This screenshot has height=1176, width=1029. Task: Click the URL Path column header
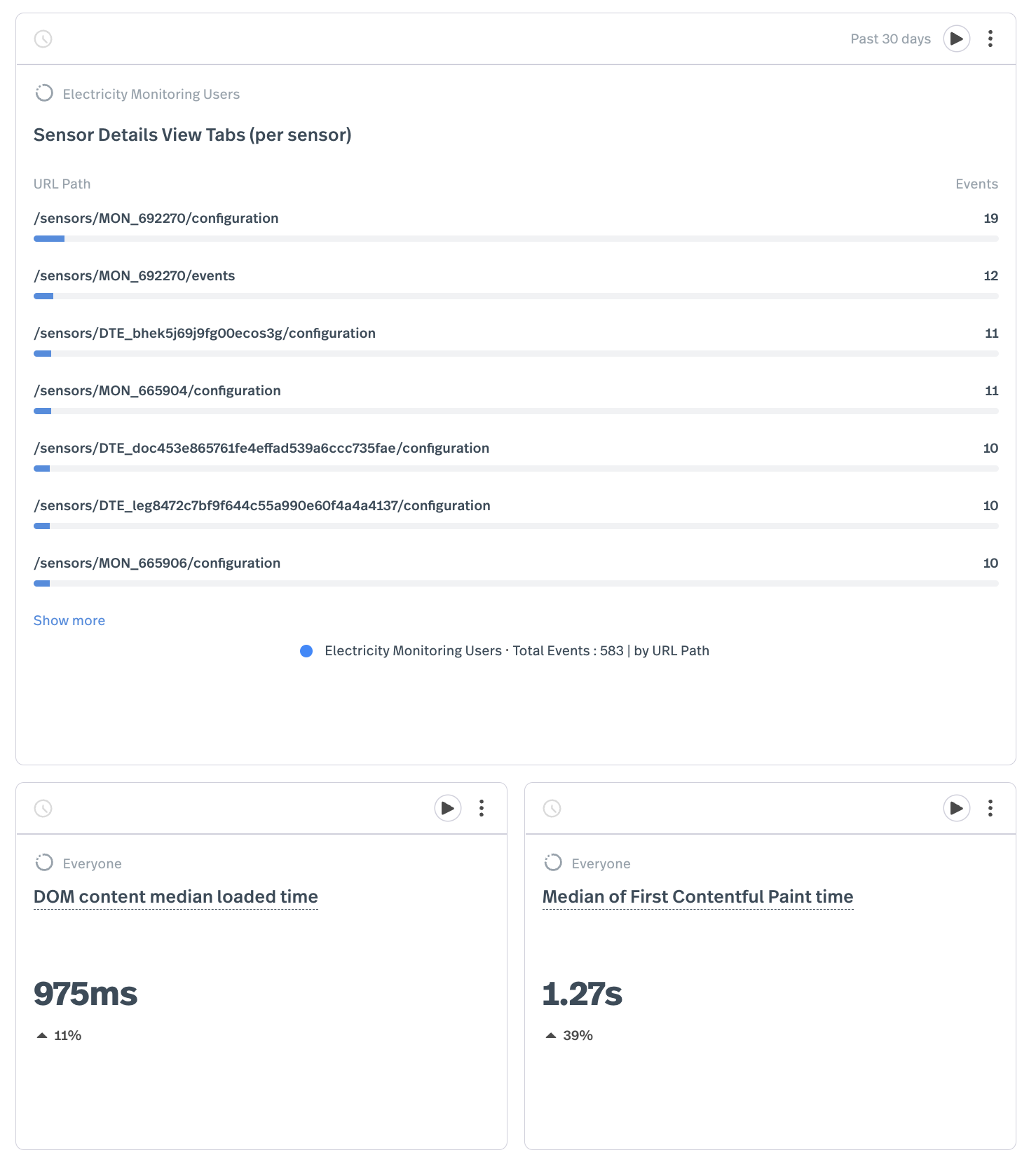pos(62,184)
